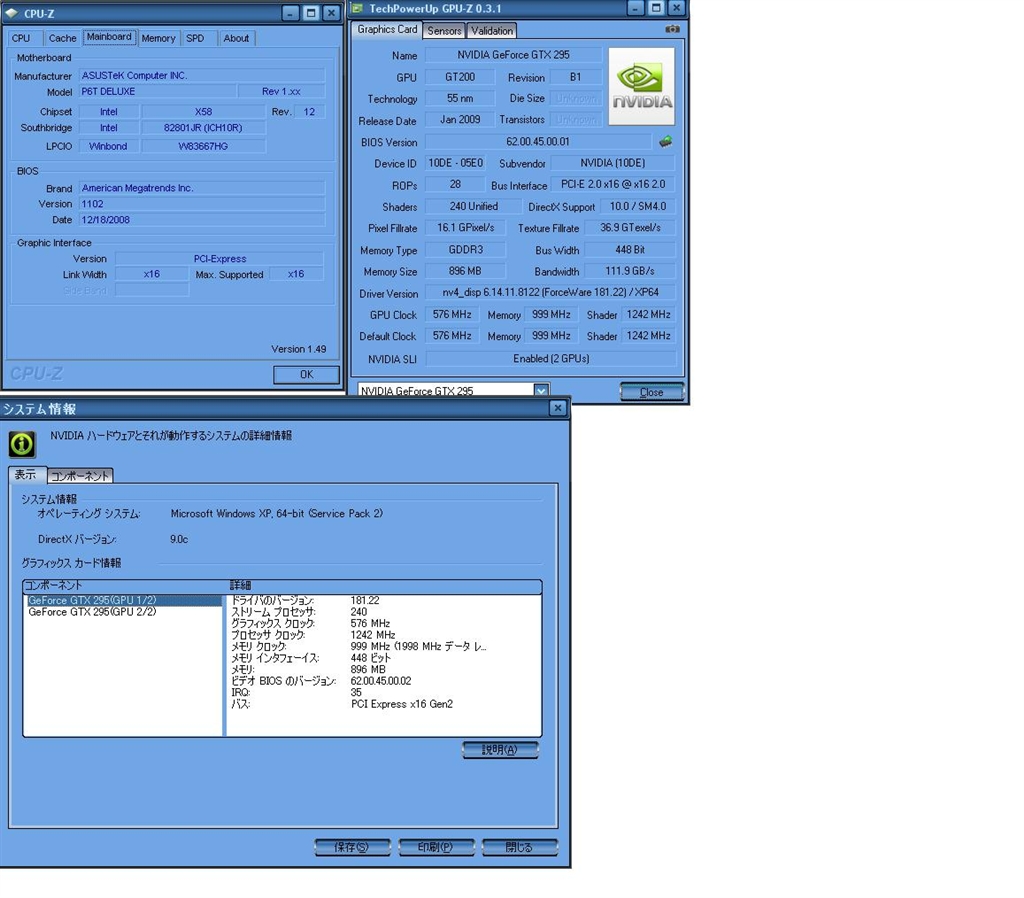This screenshot has height=898, width=1024.
Task: Click the 詳細 column header
Action: tap(384, 586)
